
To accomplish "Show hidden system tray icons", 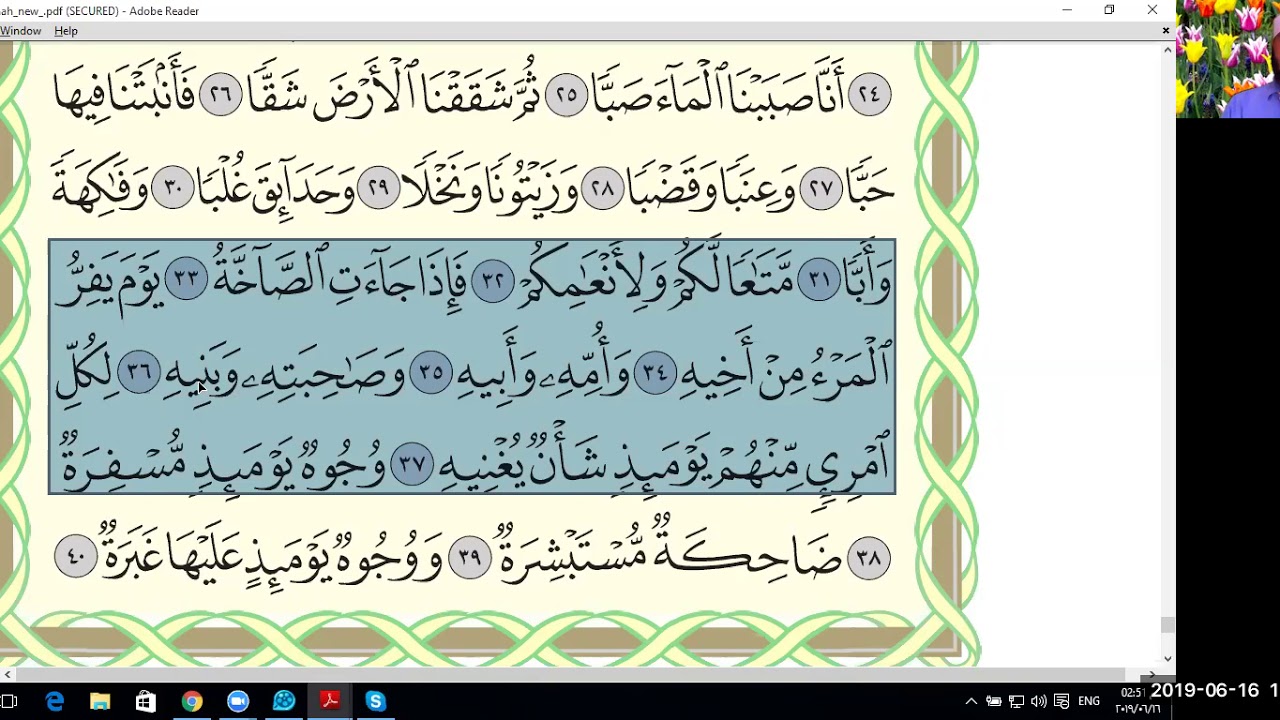I will 971,702.
